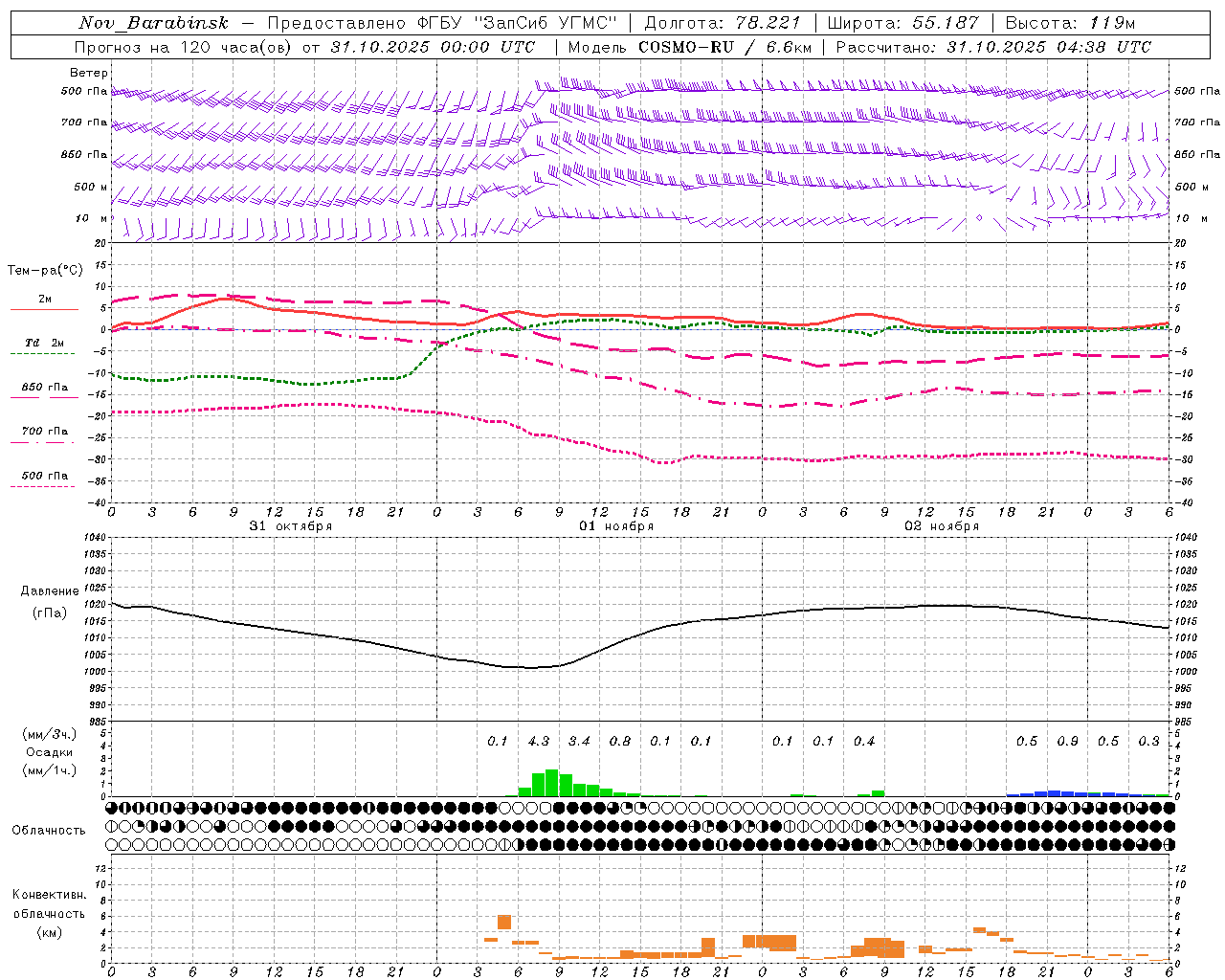The image size is (1225, 980).
Task: Click 'Рассчитано: 31.10.2025 04:38 UTC' timestamp
Action: click(993, 47)
